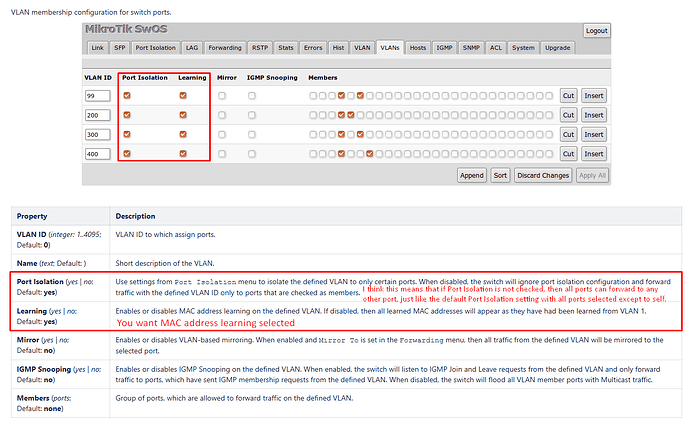Cut the VLAN 99 row

point(568,96)
